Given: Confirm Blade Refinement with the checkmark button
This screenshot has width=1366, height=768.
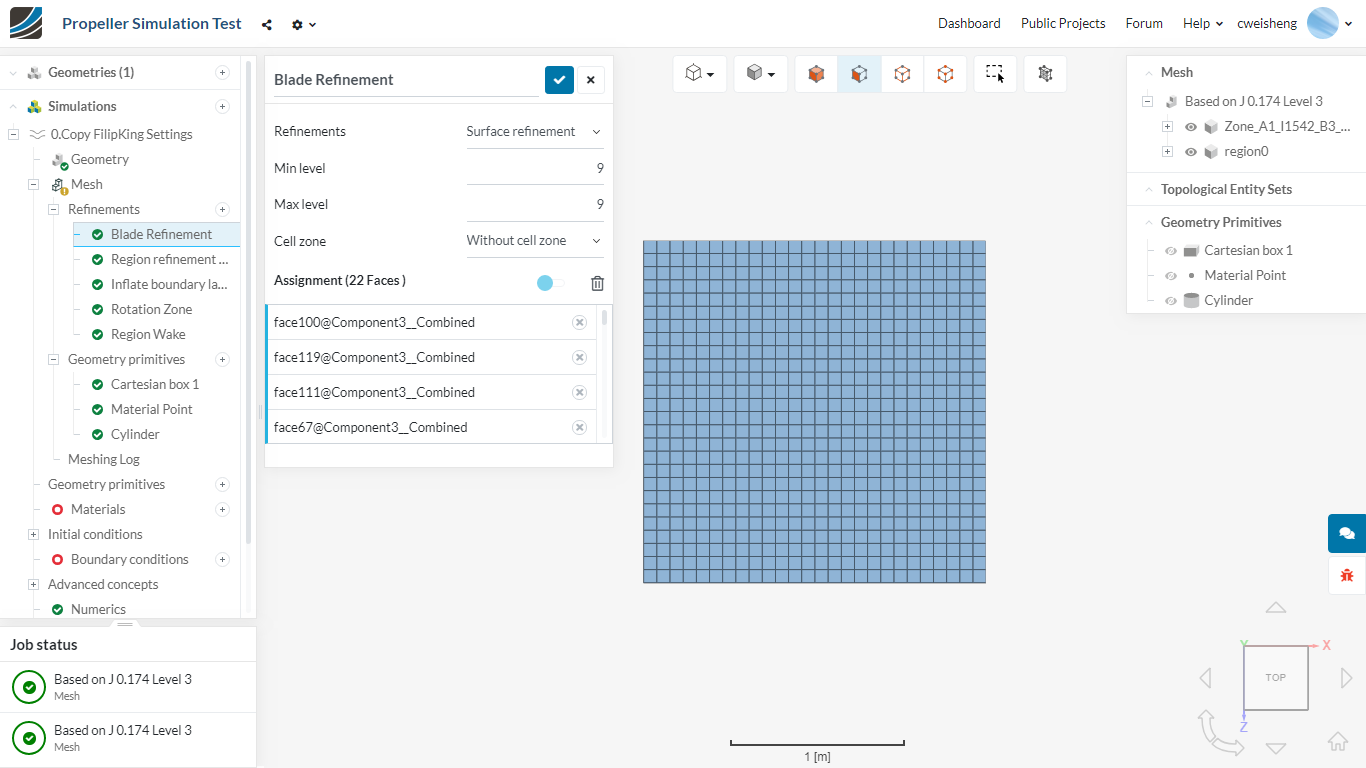Looking at the screenshot, I should pos(559,80).
